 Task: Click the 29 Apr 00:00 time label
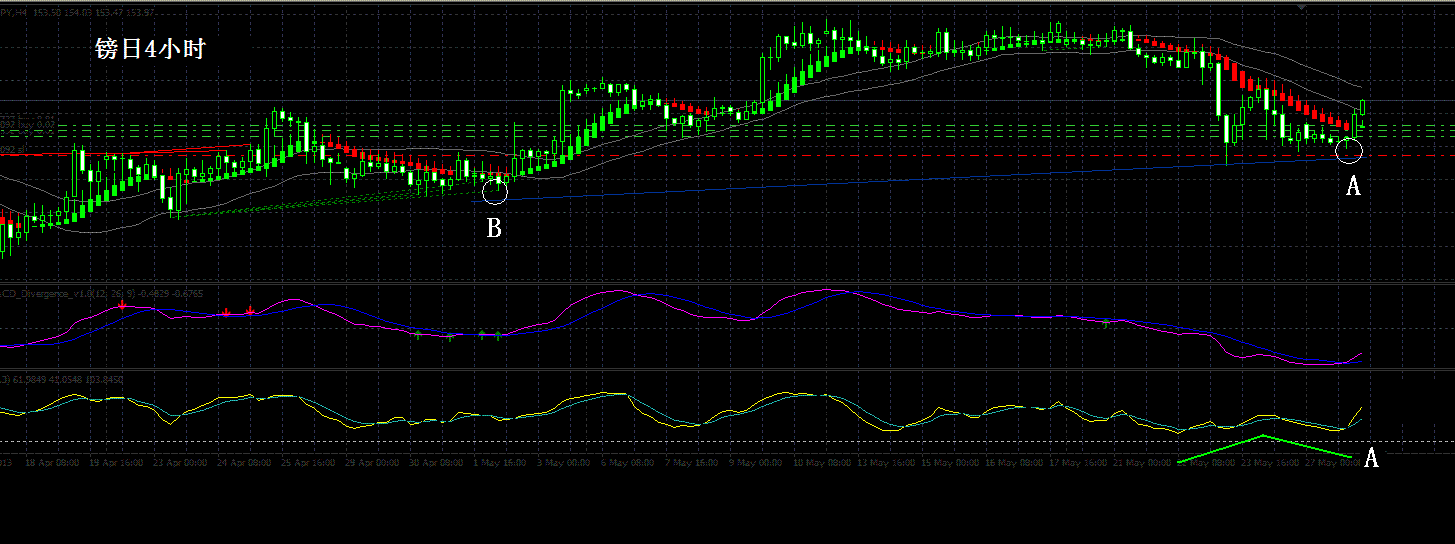click(372, 462)
